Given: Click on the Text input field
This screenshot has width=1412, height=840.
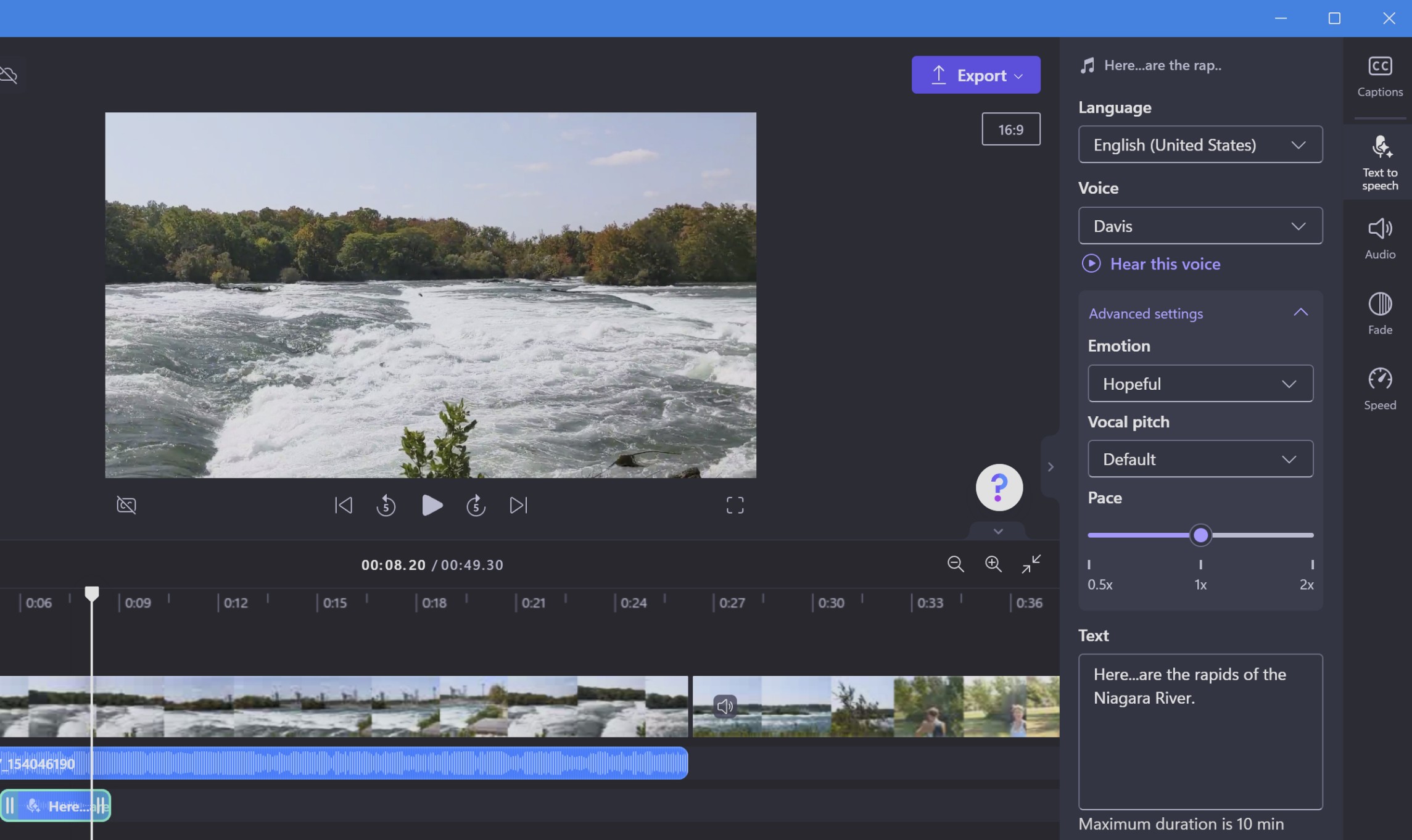Looking at the screenshot, I should click(x=1199, y=731).
